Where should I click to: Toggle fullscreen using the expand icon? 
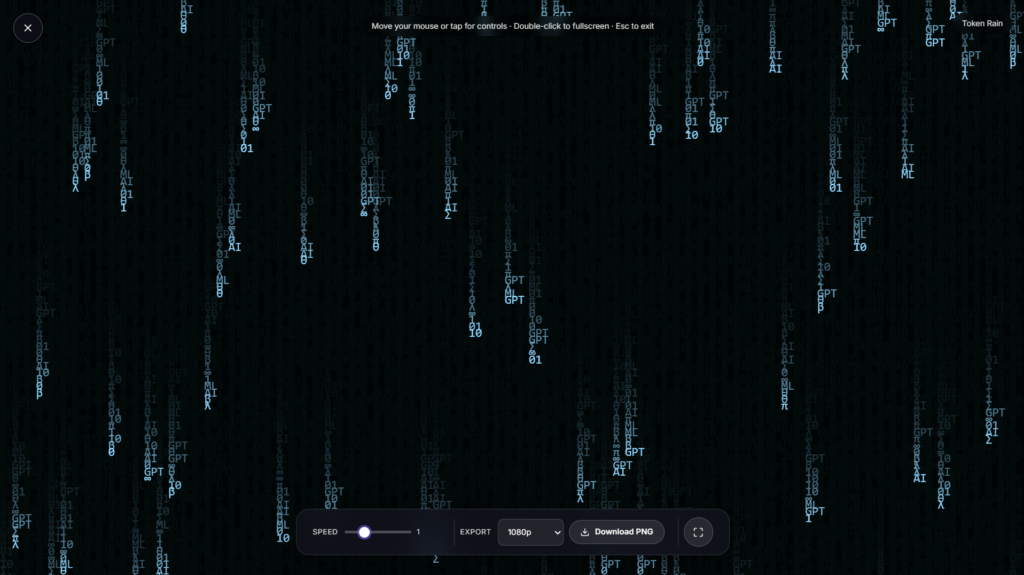(698, 532)
